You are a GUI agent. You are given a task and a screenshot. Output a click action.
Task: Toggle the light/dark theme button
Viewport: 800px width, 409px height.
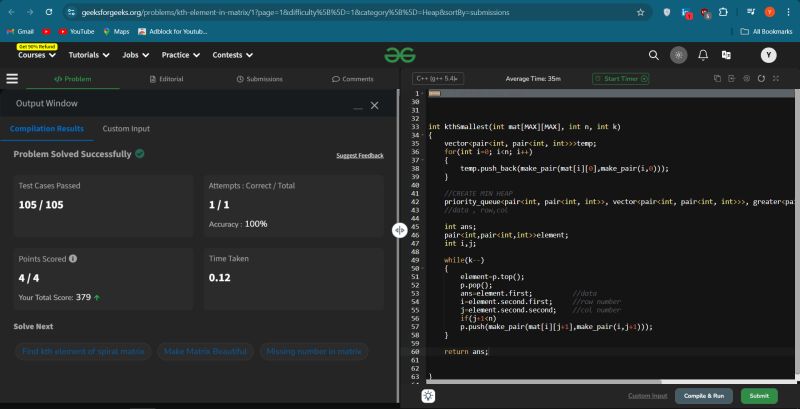[679, 55]
